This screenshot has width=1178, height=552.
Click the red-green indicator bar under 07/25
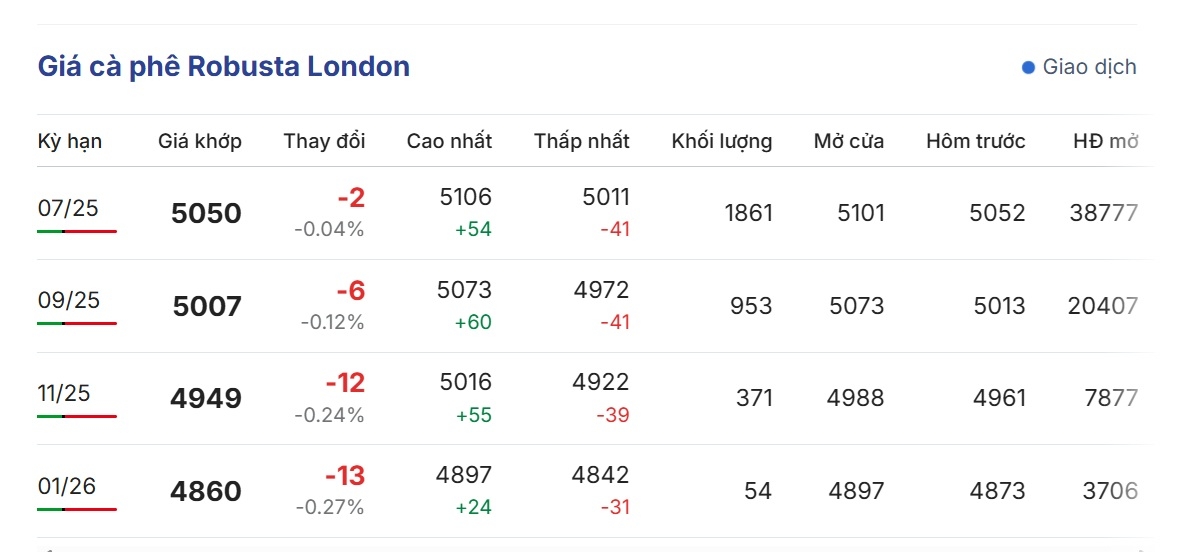[x=77, y=231]
